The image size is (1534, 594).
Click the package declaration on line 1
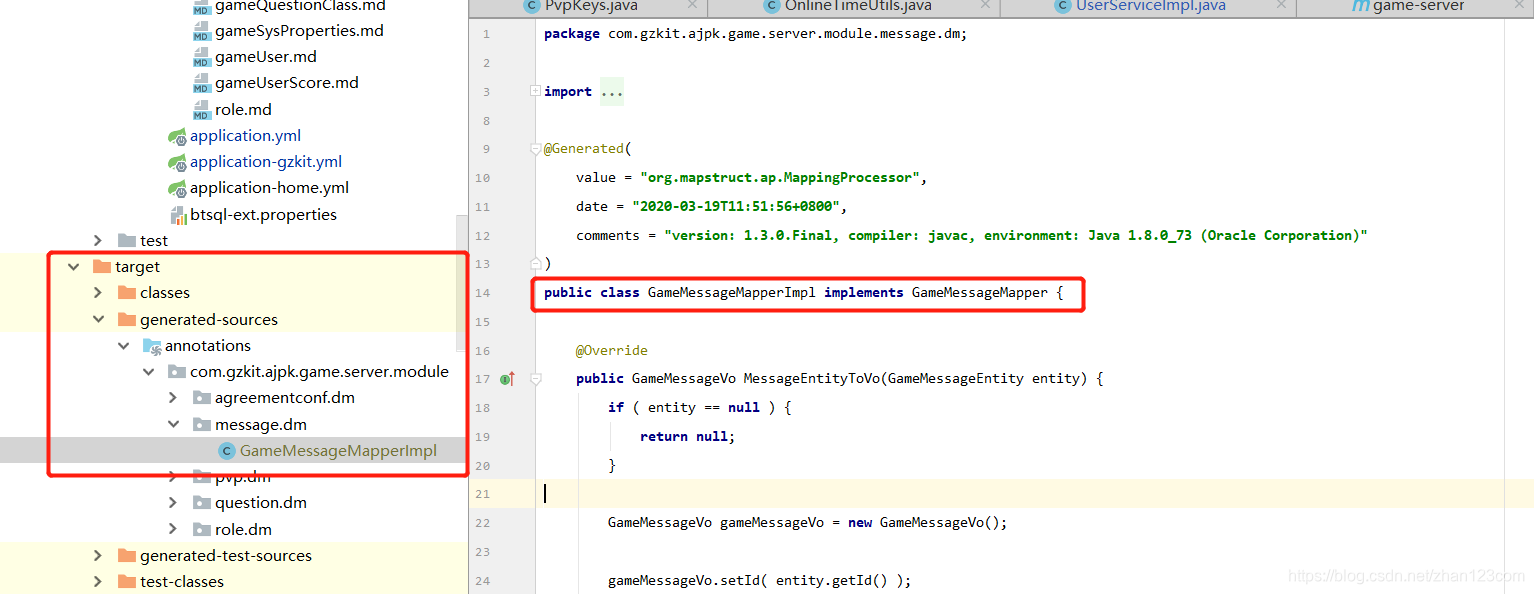[755, 34]
